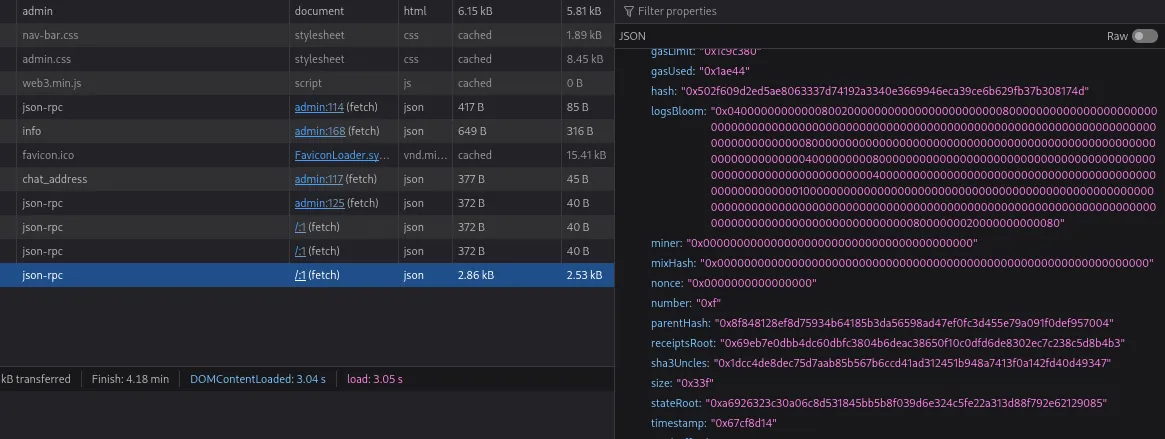Select the admin.css request

click(x=307, y=59)
